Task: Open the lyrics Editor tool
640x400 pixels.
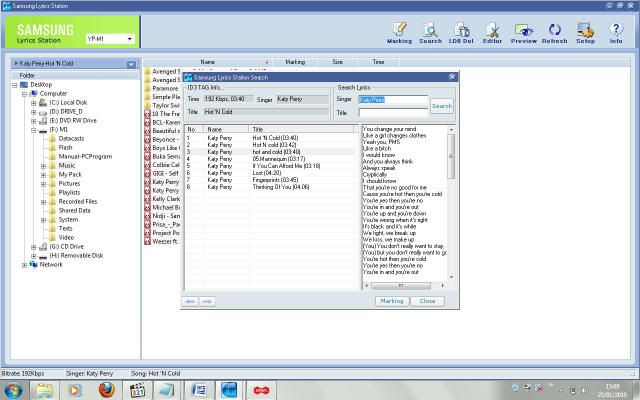Action: (492, 33)
